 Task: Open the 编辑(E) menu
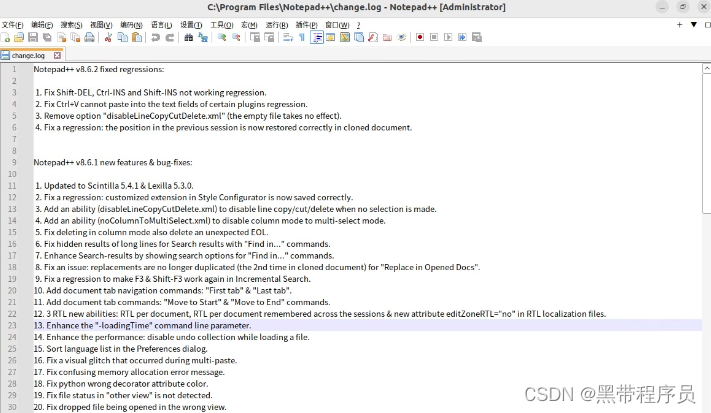tap(42, 25)
